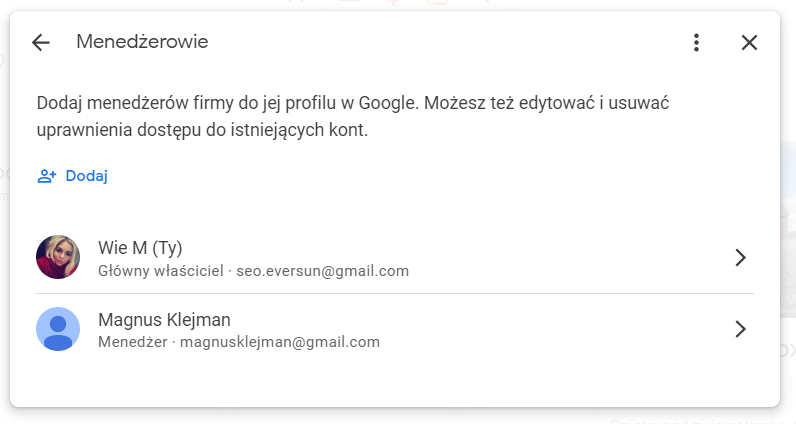Expand Magnus Klejman row with its chevron
The height and width of the screenshot is (424, 796).
[x=741, y=329]
